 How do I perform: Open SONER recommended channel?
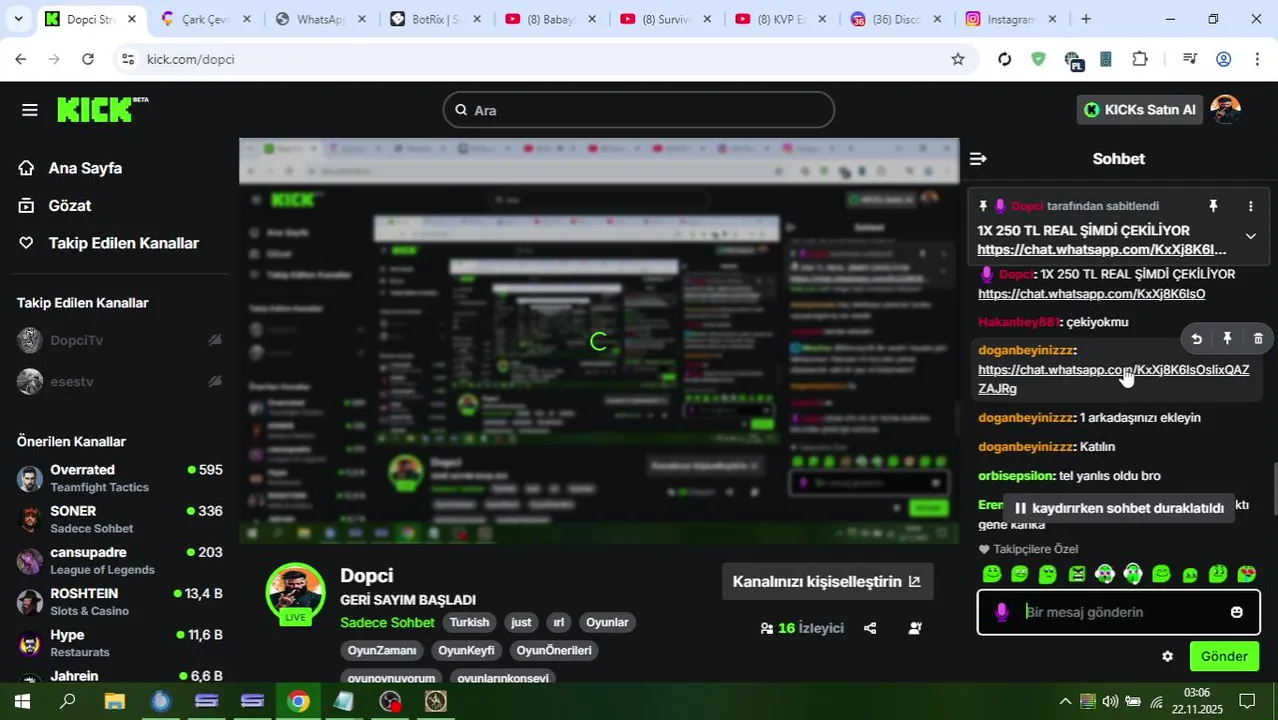120,519
